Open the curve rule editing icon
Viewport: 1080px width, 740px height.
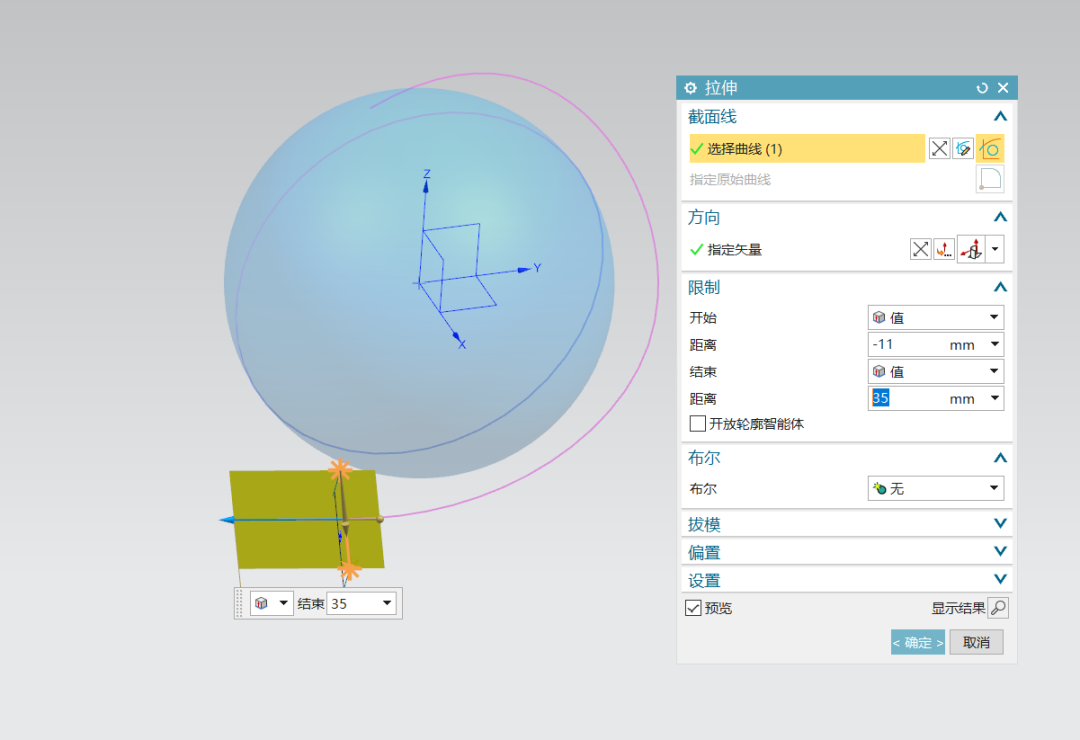tap(963, 148)
